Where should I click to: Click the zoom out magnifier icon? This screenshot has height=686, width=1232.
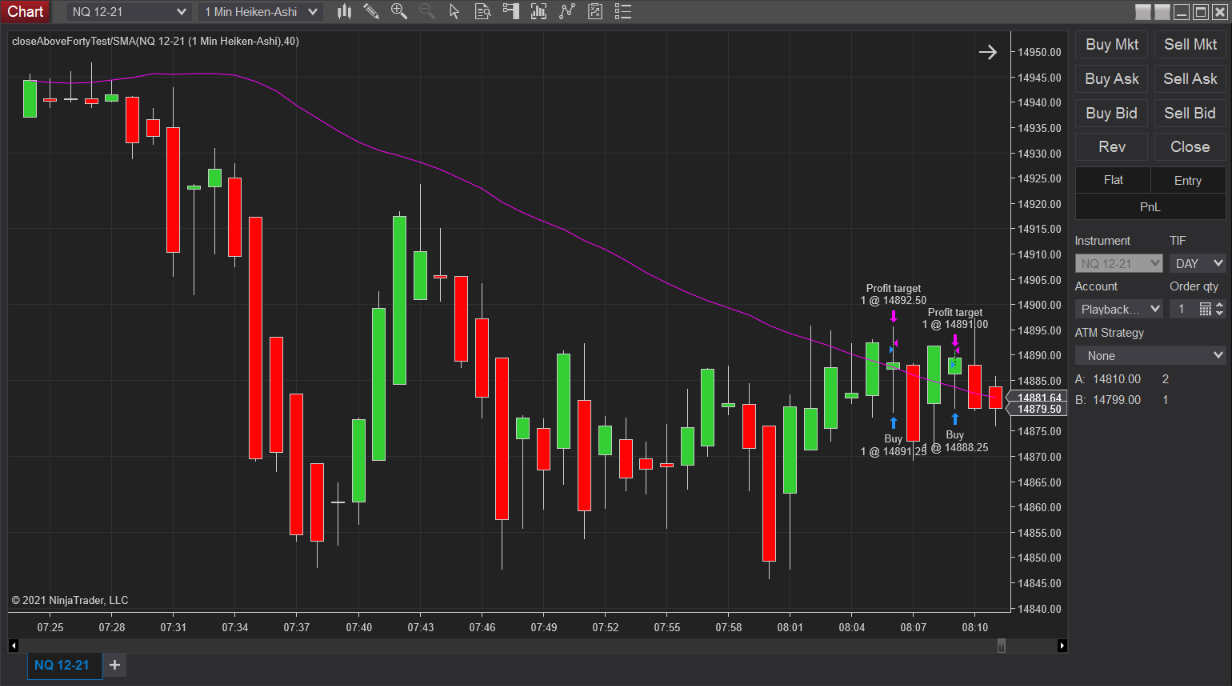click(427, 11)
